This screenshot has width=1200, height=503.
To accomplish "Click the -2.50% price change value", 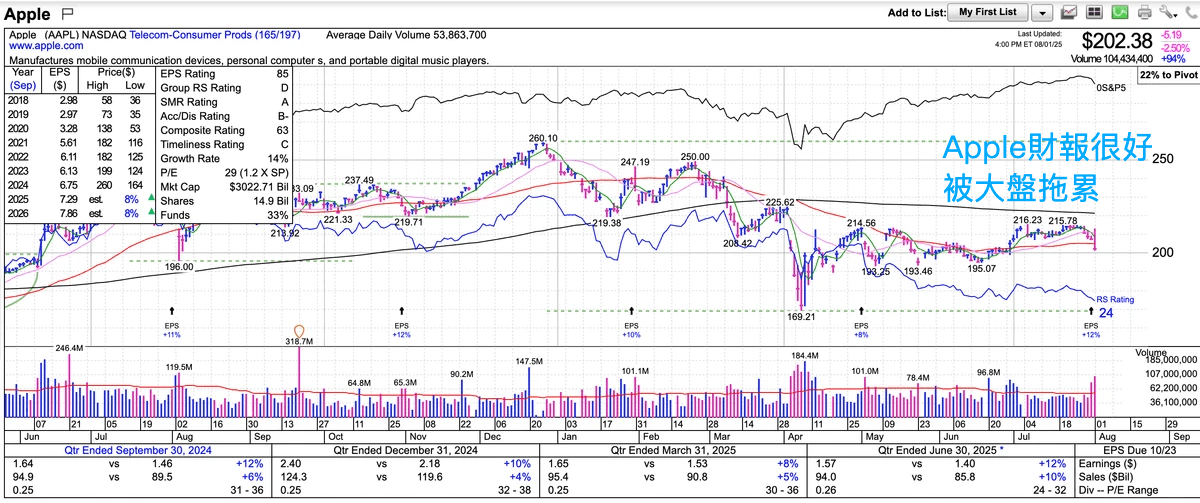I will point(1176,47).
